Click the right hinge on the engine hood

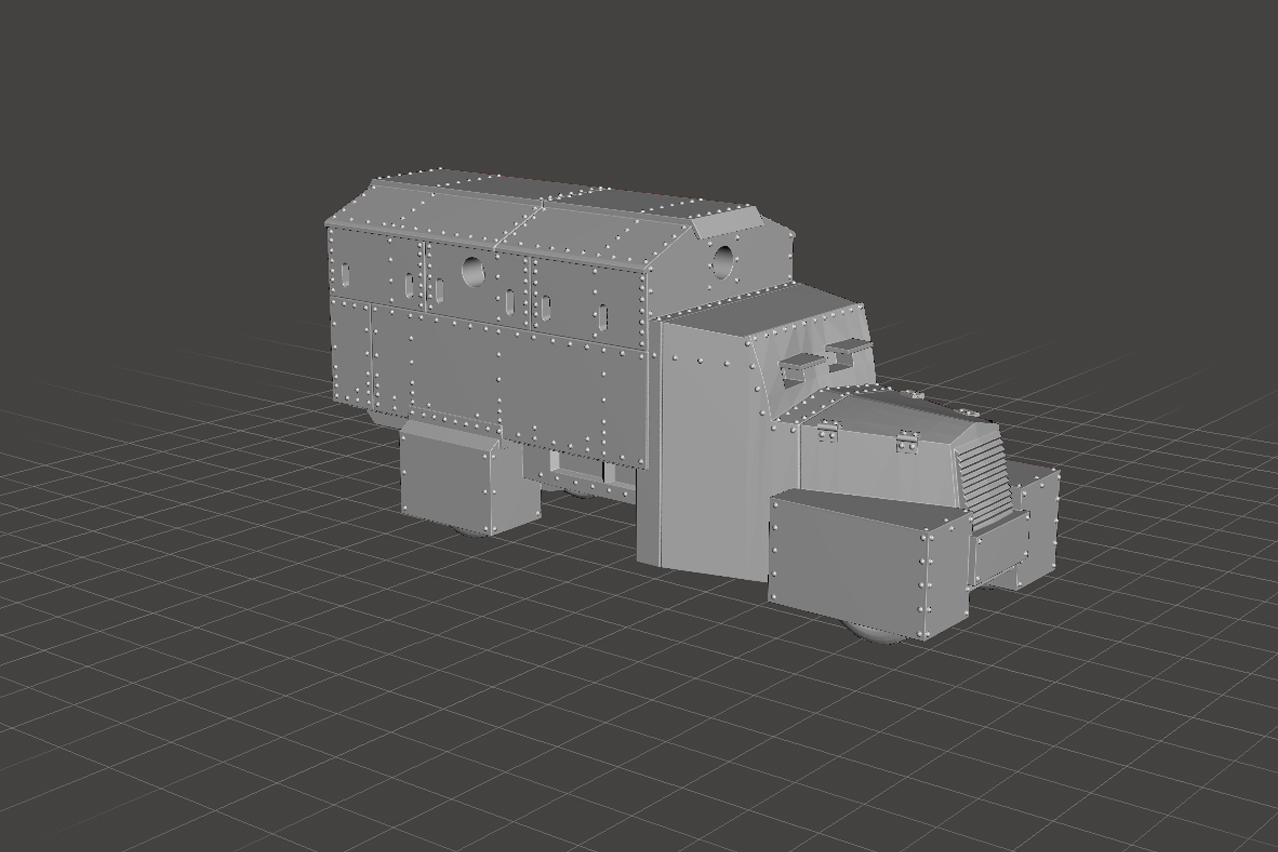click(x=906, y=441)
